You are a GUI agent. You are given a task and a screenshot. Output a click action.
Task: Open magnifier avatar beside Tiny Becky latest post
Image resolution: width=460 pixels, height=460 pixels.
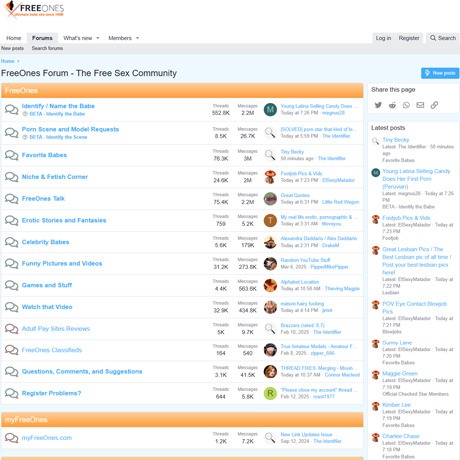376,141
